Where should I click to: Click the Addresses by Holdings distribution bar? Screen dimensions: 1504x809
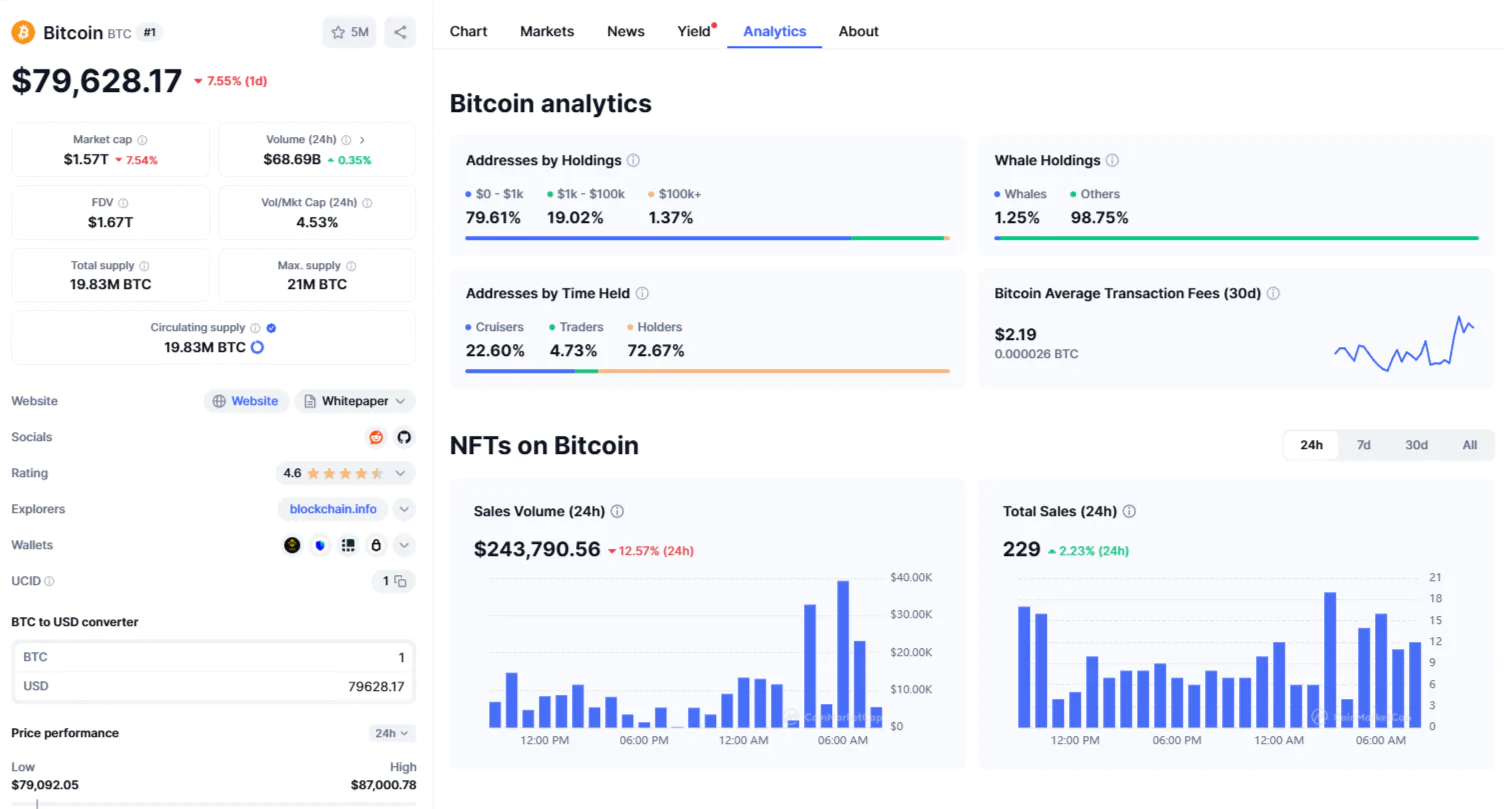[708, 238]
